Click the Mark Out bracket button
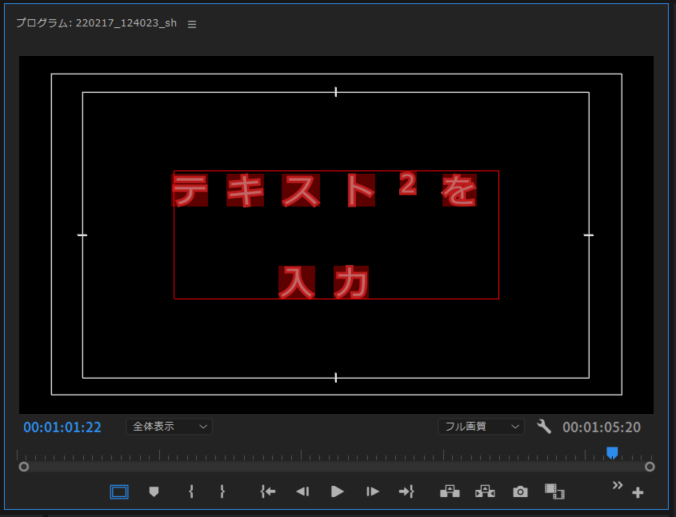The width and height of the screenshot is (676, 517). click(222, 491)
